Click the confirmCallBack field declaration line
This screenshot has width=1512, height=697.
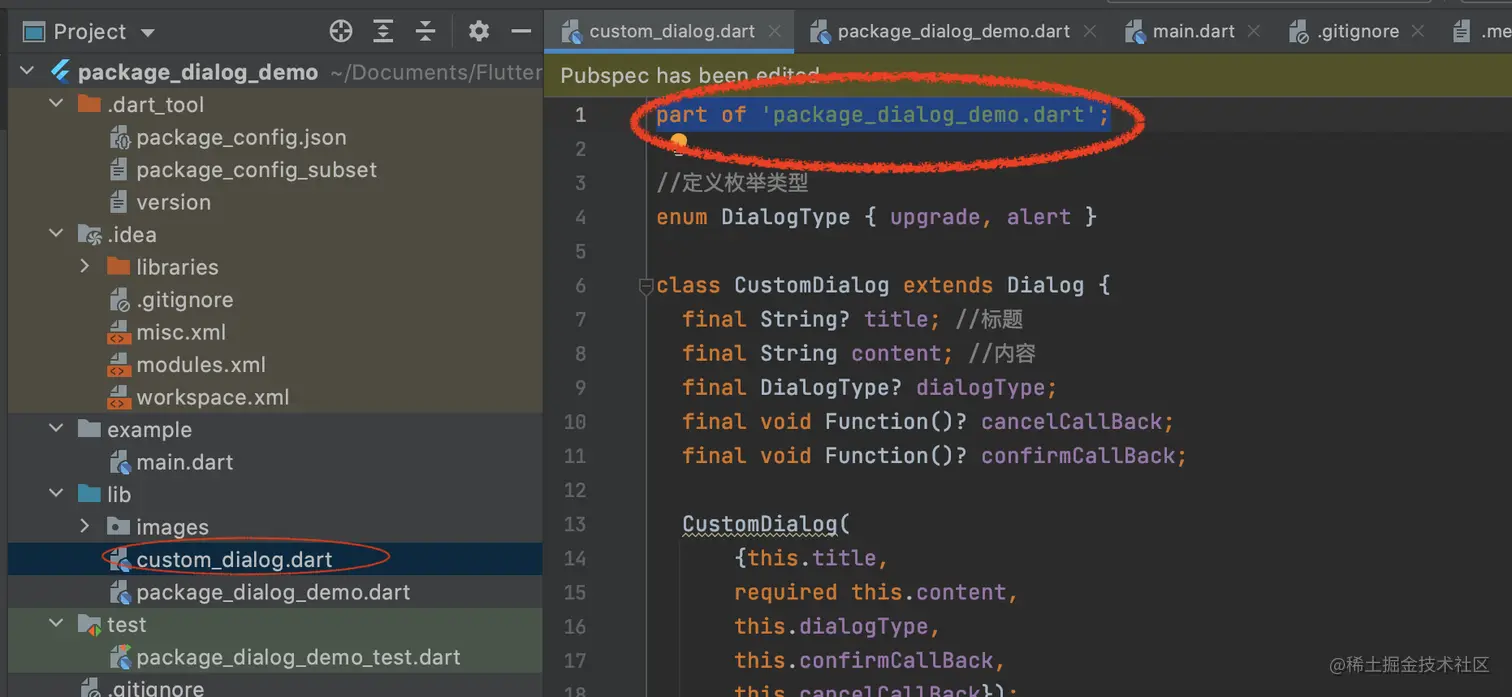pyautogui.click(x=934, y=456)
